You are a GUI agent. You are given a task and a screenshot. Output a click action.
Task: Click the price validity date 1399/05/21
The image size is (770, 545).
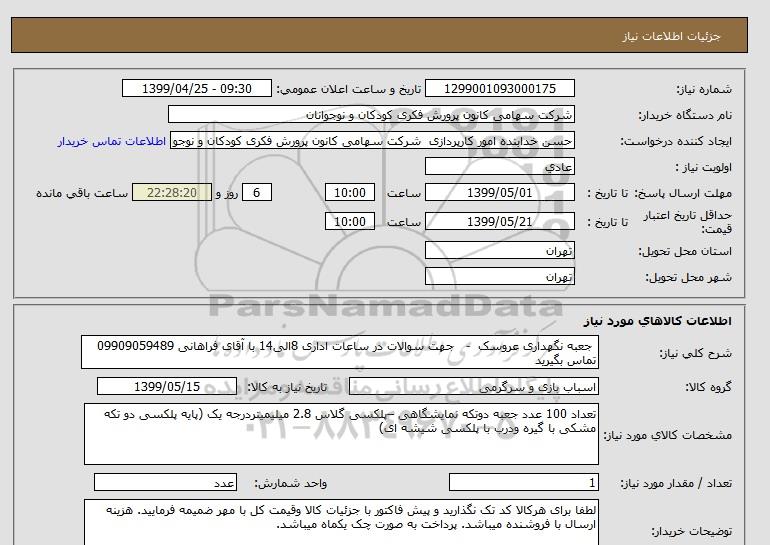499,221
